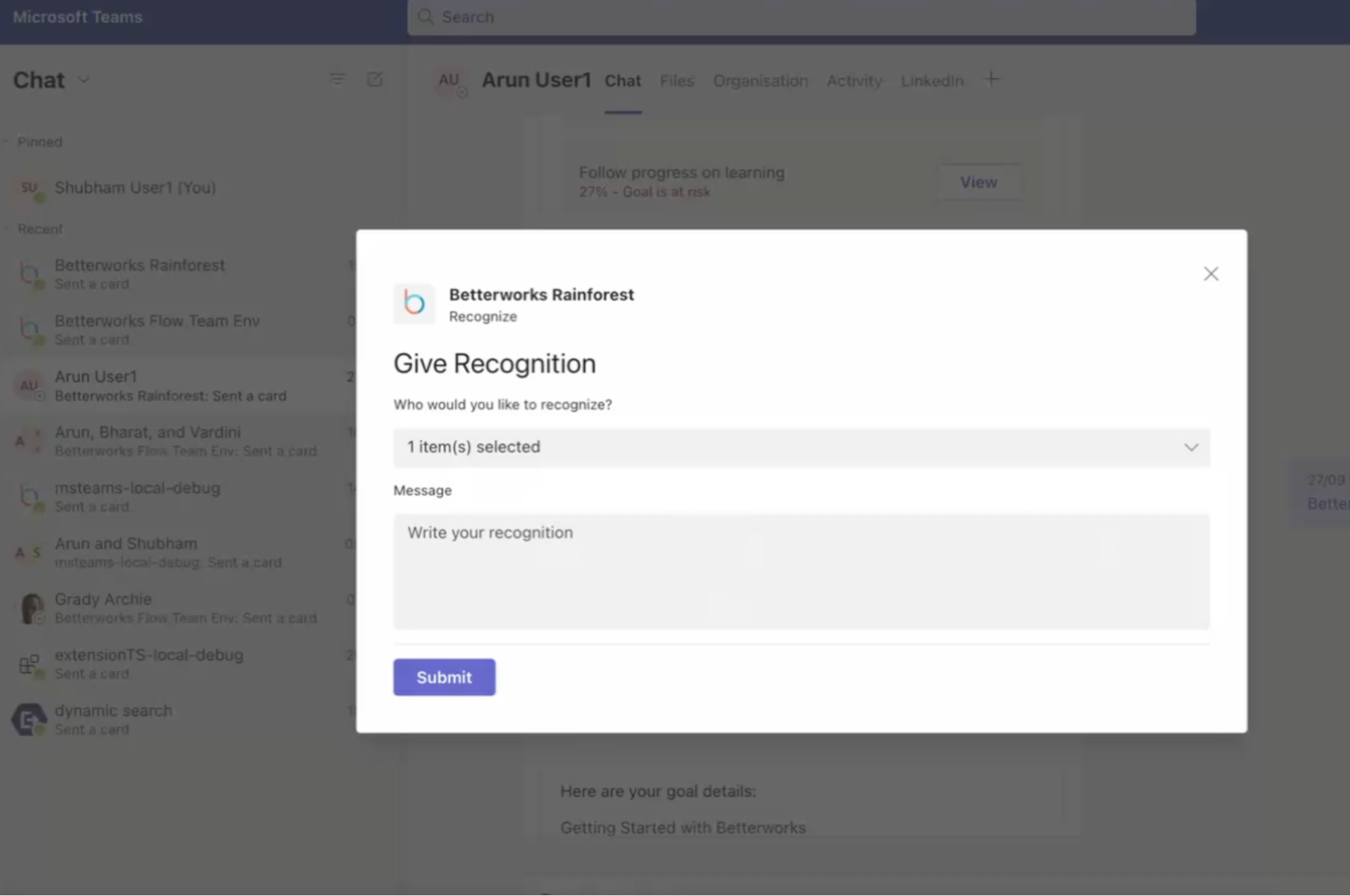The width and height of the screenshot is (1350, 896).
Task: Click View on learning progress card
Action: [x=979, y=182]
